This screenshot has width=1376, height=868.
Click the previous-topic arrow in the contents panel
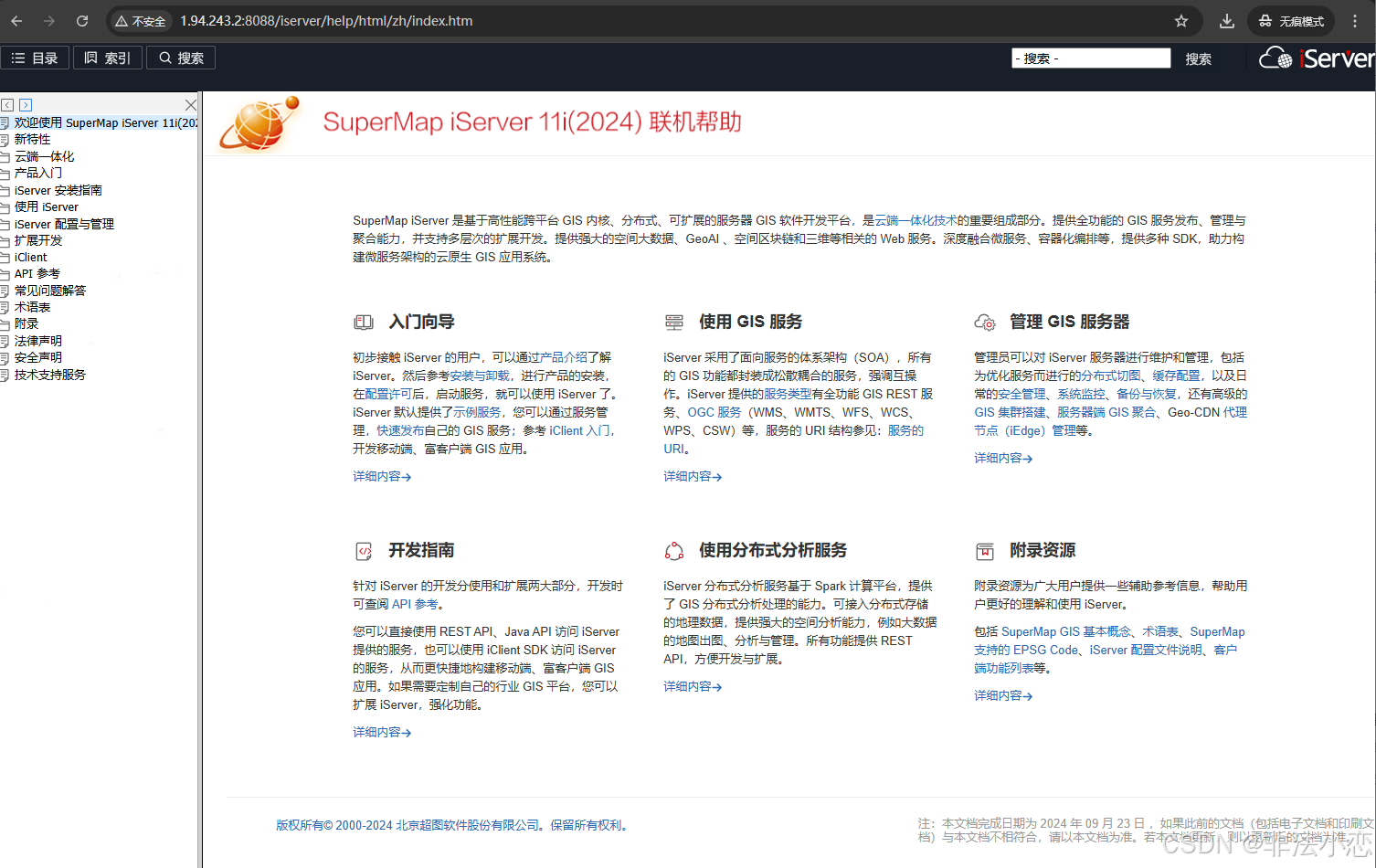tap(7, 105)
